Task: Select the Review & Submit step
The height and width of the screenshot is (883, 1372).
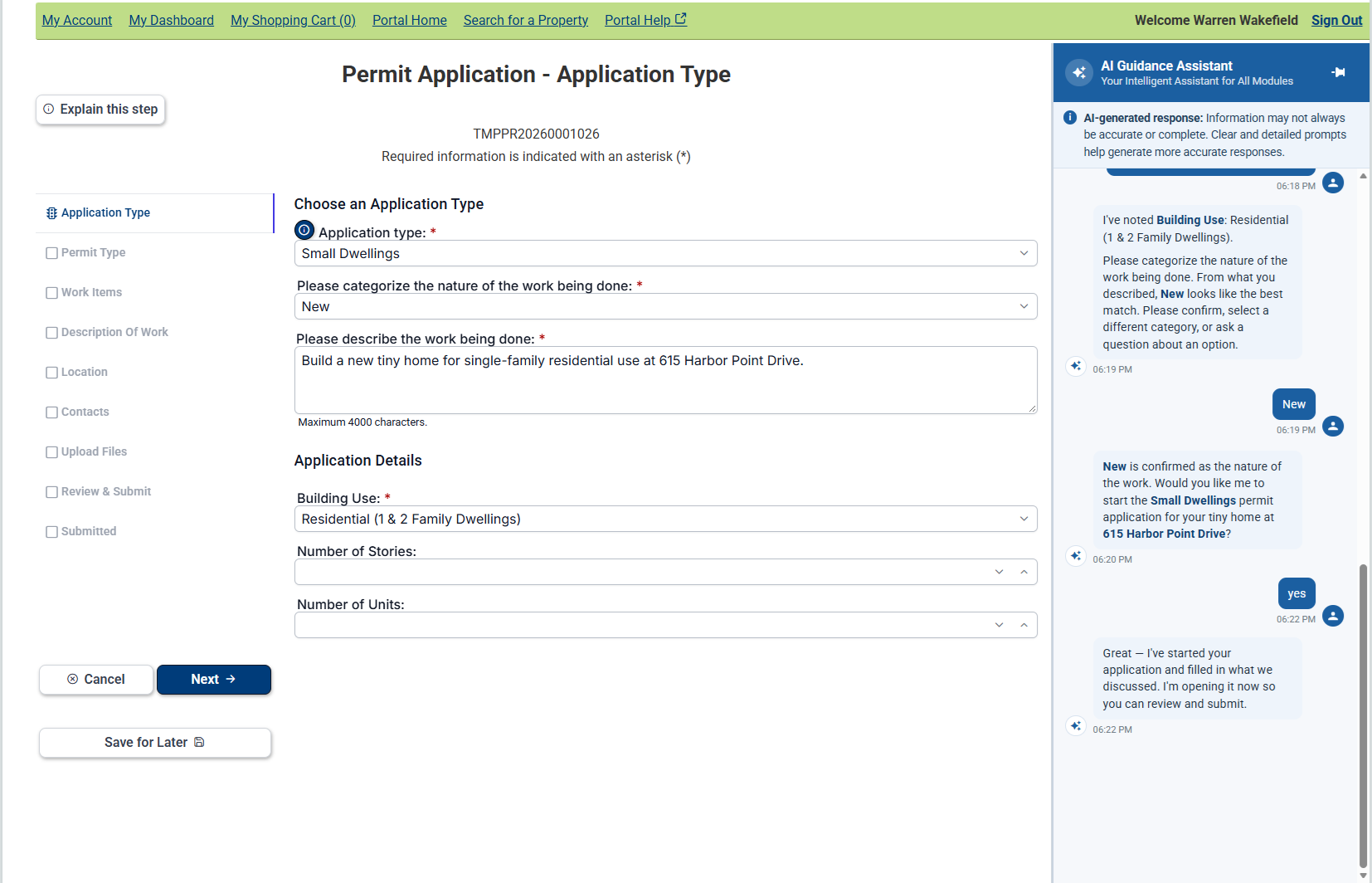Action: coord(105,492)
